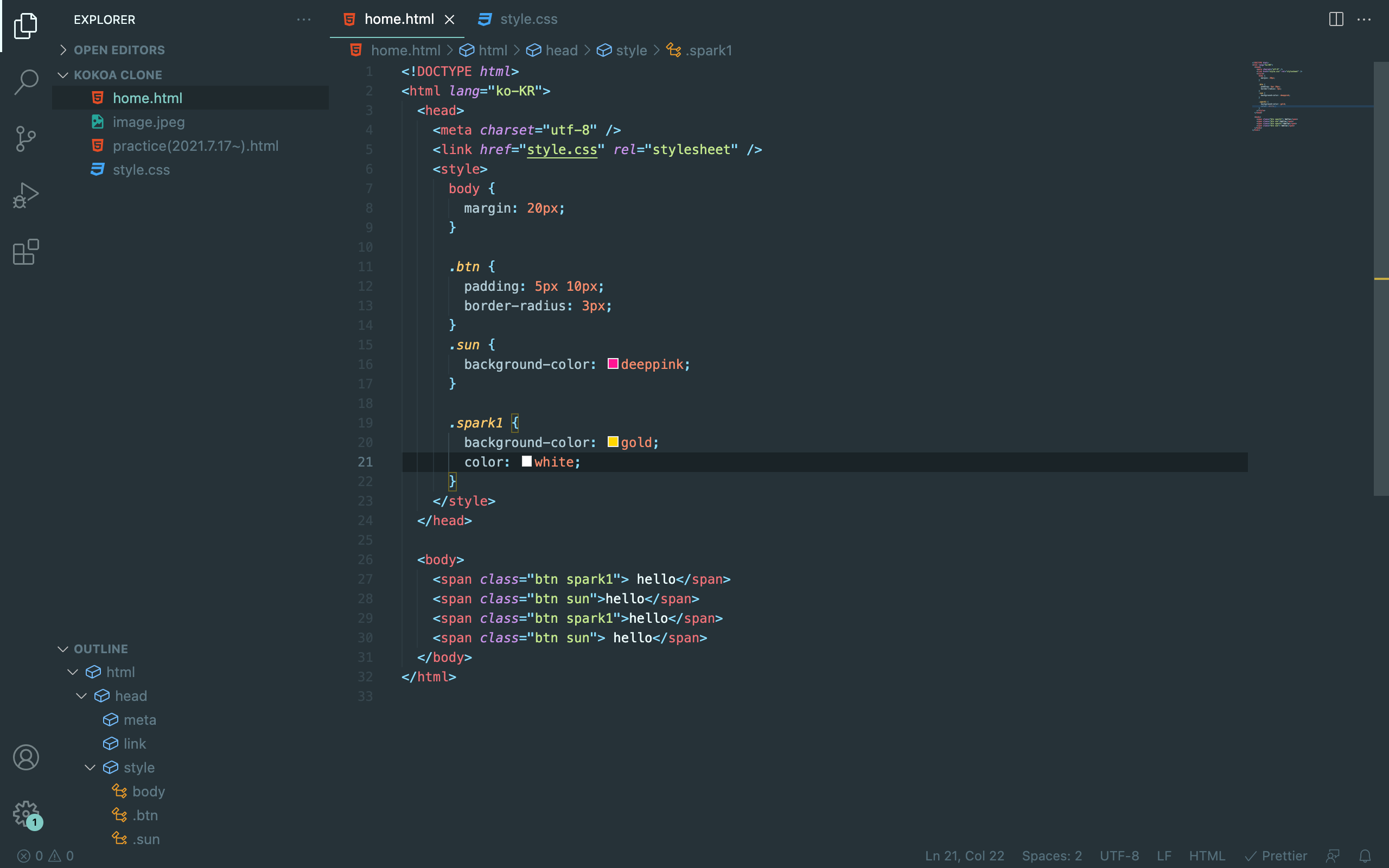
Task: Close the home.html tab
Action: [x=449, y=20]
